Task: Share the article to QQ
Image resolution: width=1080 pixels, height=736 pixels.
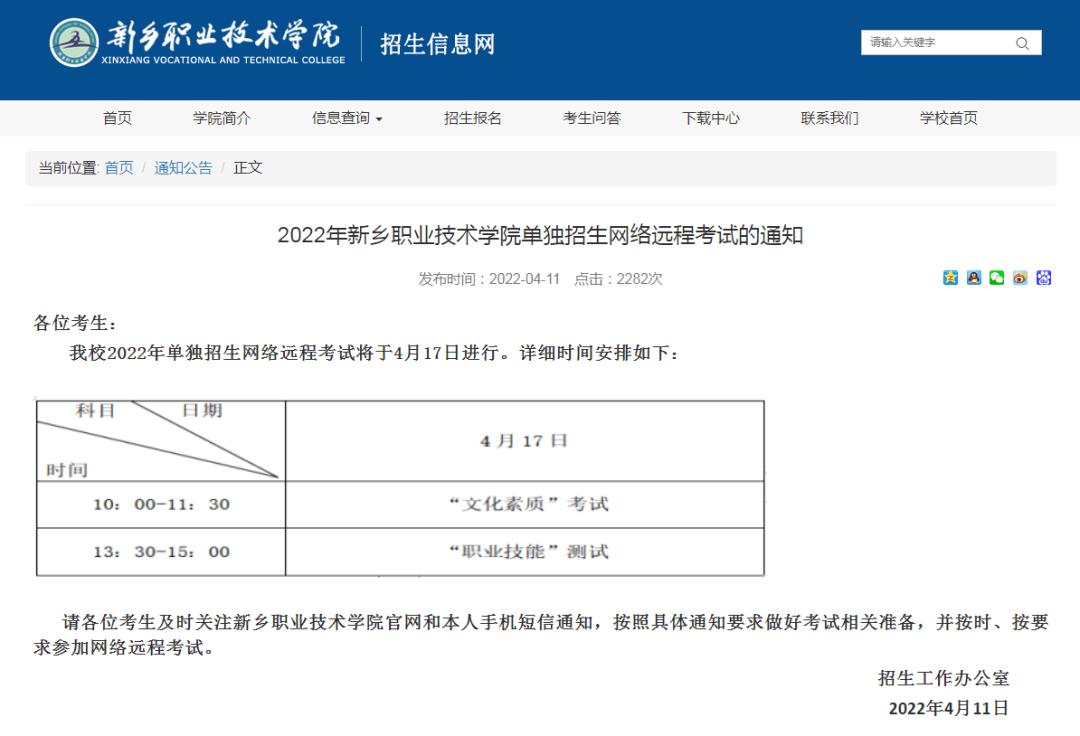Action: click(973, 279)
